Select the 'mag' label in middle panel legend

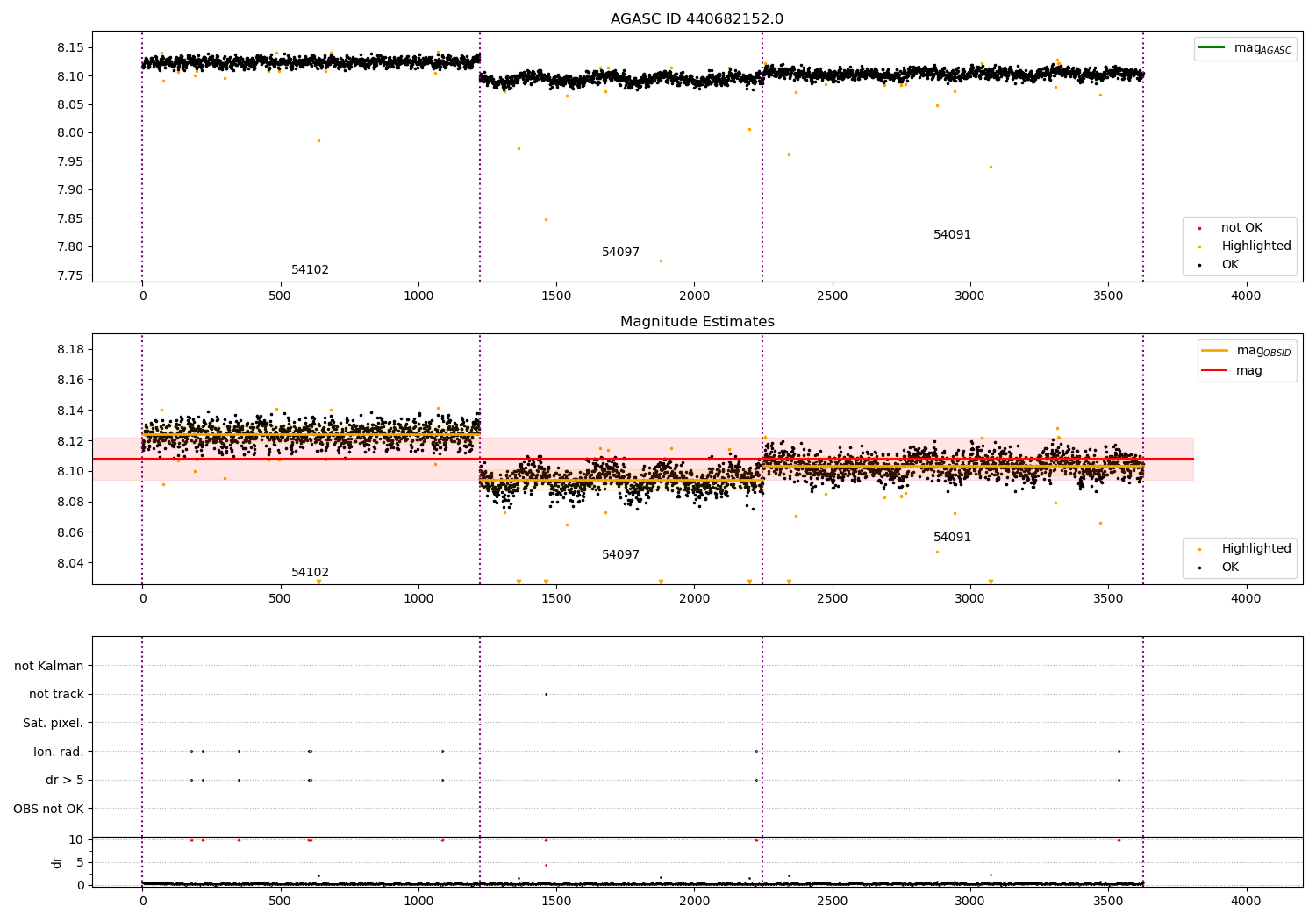coord(1249,371)
